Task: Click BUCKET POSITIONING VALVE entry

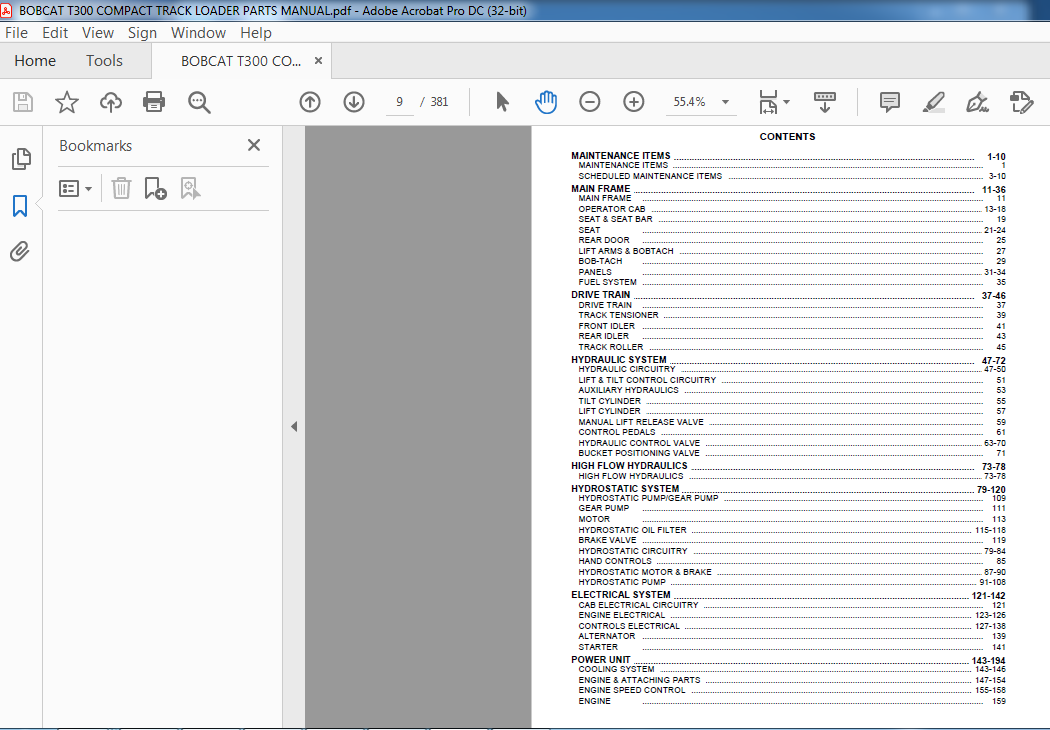Action: tap(639, 453)
